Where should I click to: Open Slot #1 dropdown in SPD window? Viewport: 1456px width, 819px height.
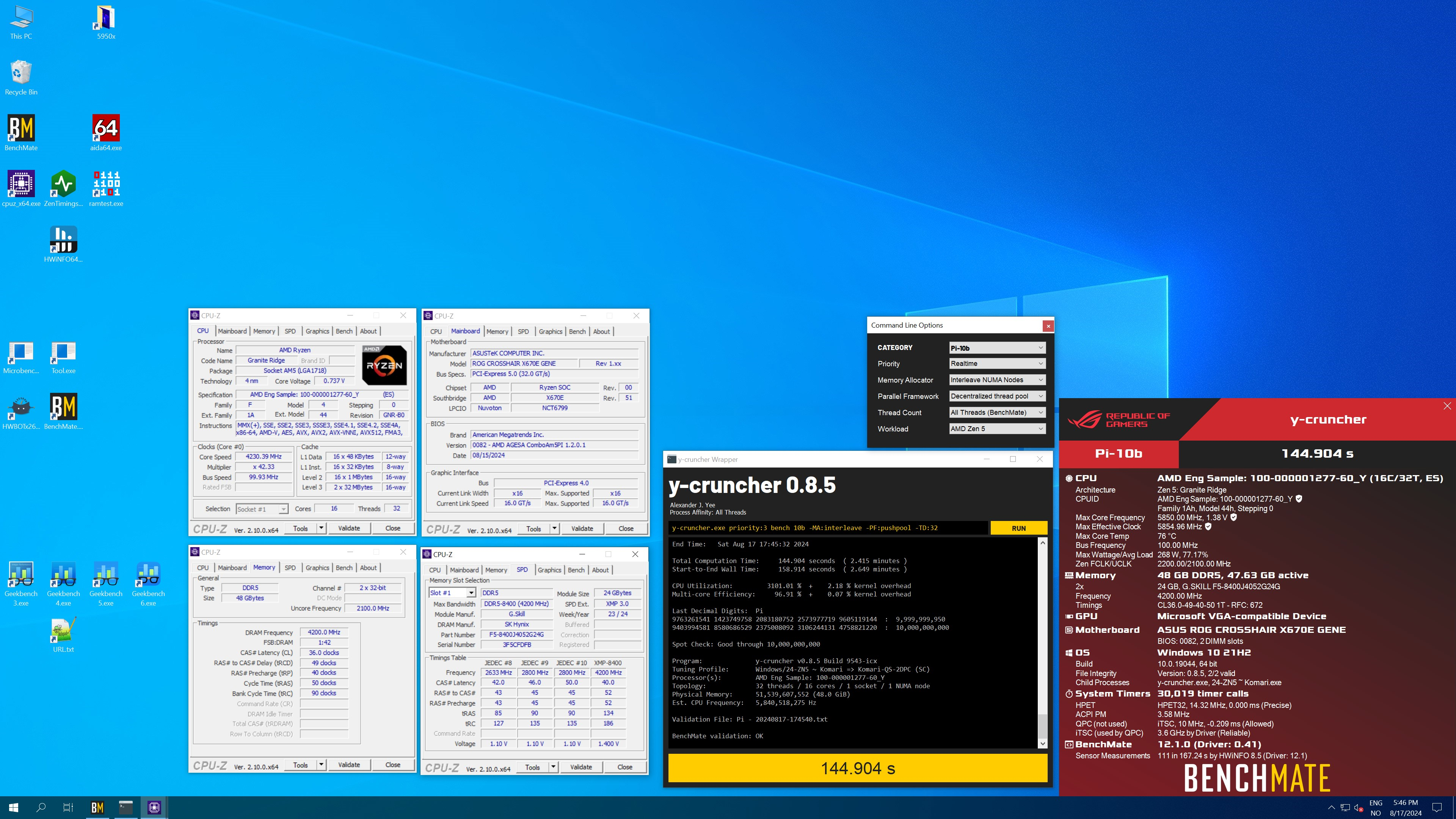tap(452, 593)
